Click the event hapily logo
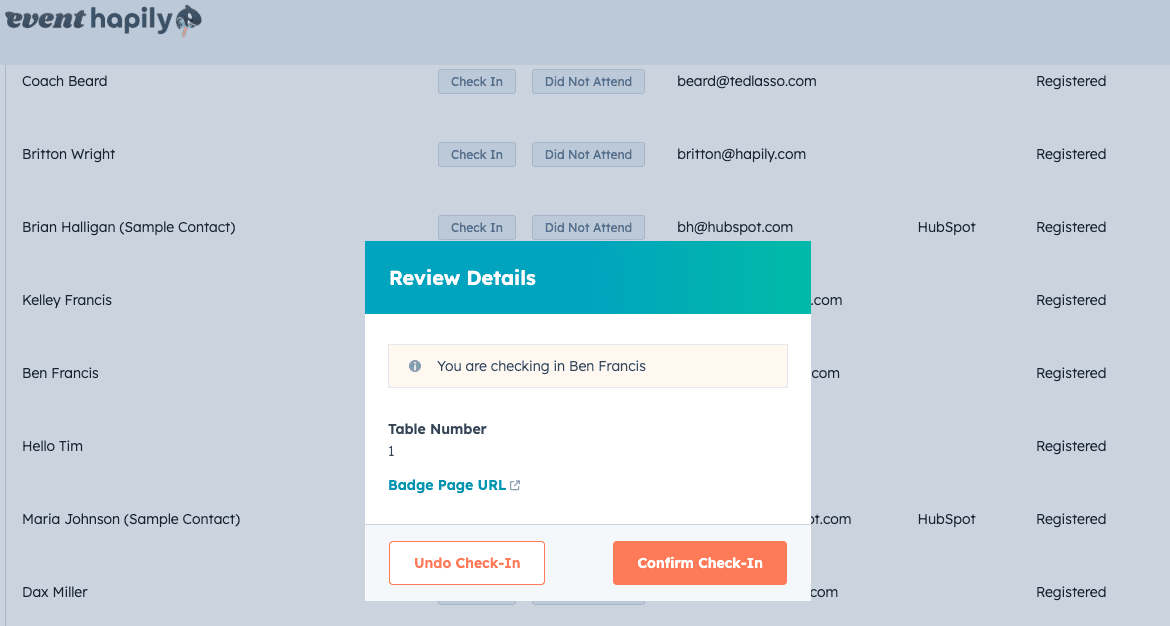Viewport: 1170px width, 626px height. [103, 20]
